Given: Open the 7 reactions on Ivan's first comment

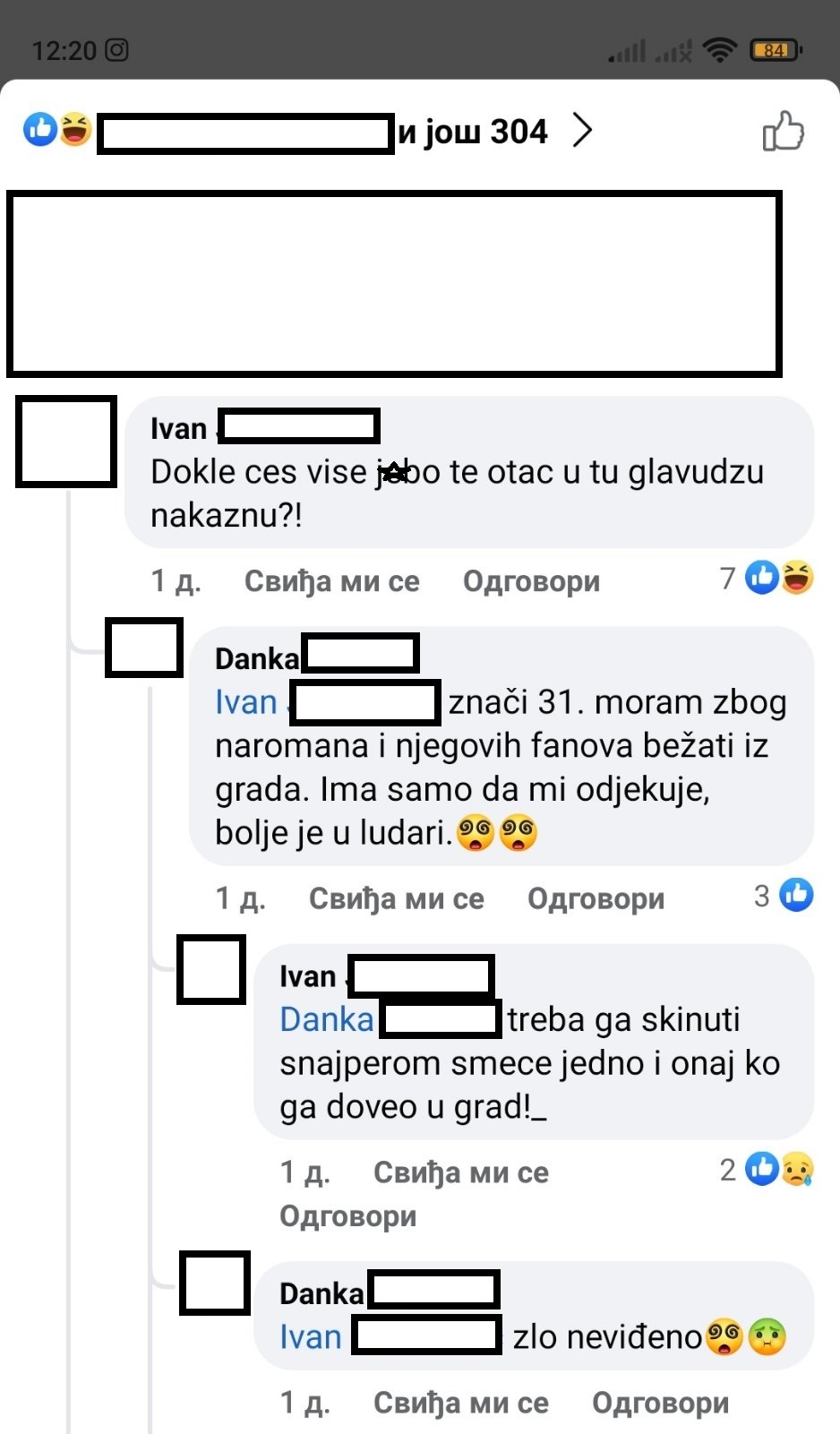Looking at the screenshot, I should point(767,578).
